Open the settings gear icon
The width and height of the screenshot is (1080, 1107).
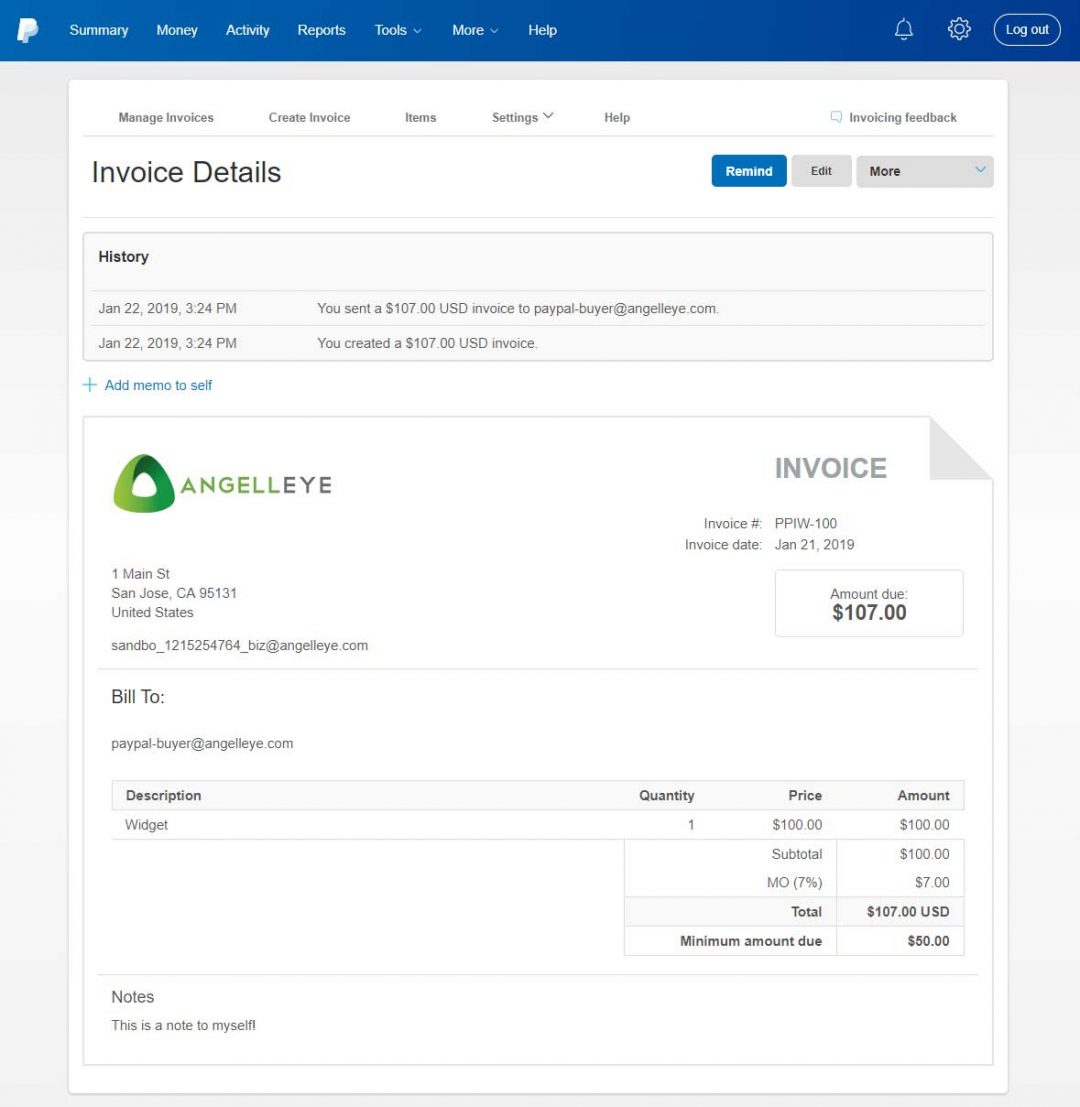959,29
